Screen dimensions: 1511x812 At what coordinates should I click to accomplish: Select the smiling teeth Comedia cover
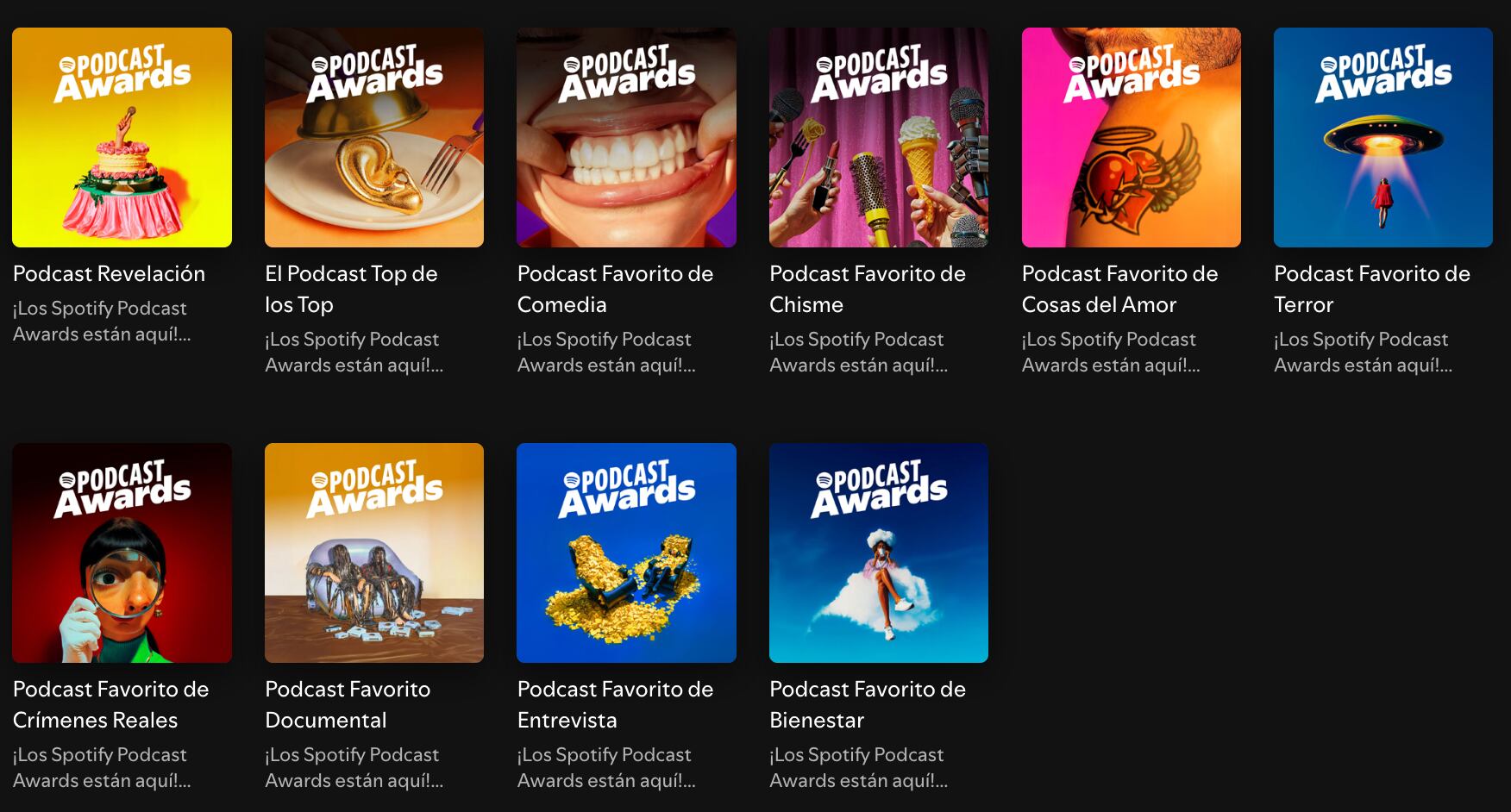pyautogui.click(x=626, y=137)
